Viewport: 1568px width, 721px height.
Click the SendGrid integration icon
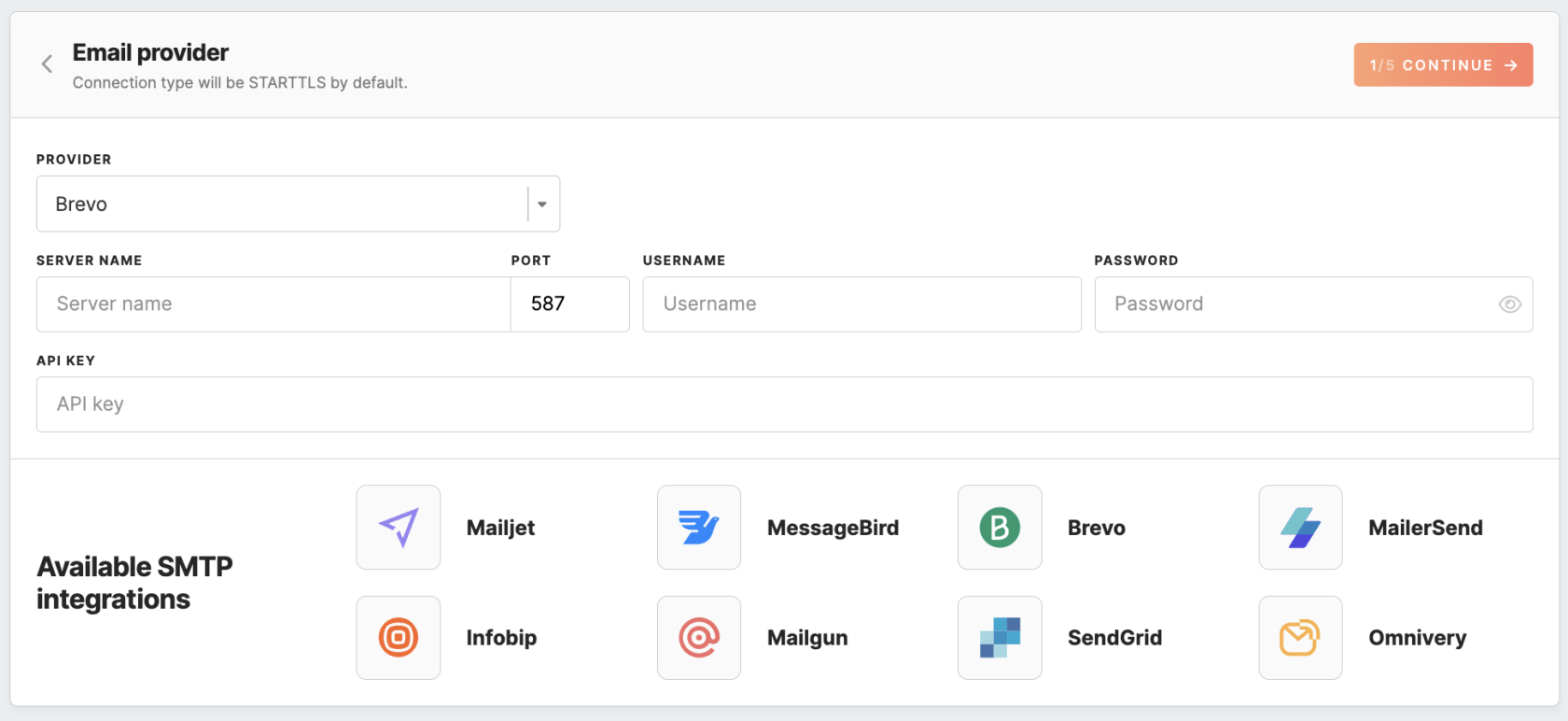coord(1000,638)
